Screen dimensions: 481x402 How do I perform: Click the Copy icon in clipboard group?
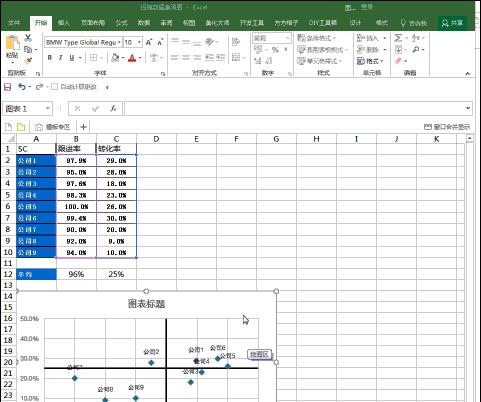pyautogui.click(x=28, y=50)
